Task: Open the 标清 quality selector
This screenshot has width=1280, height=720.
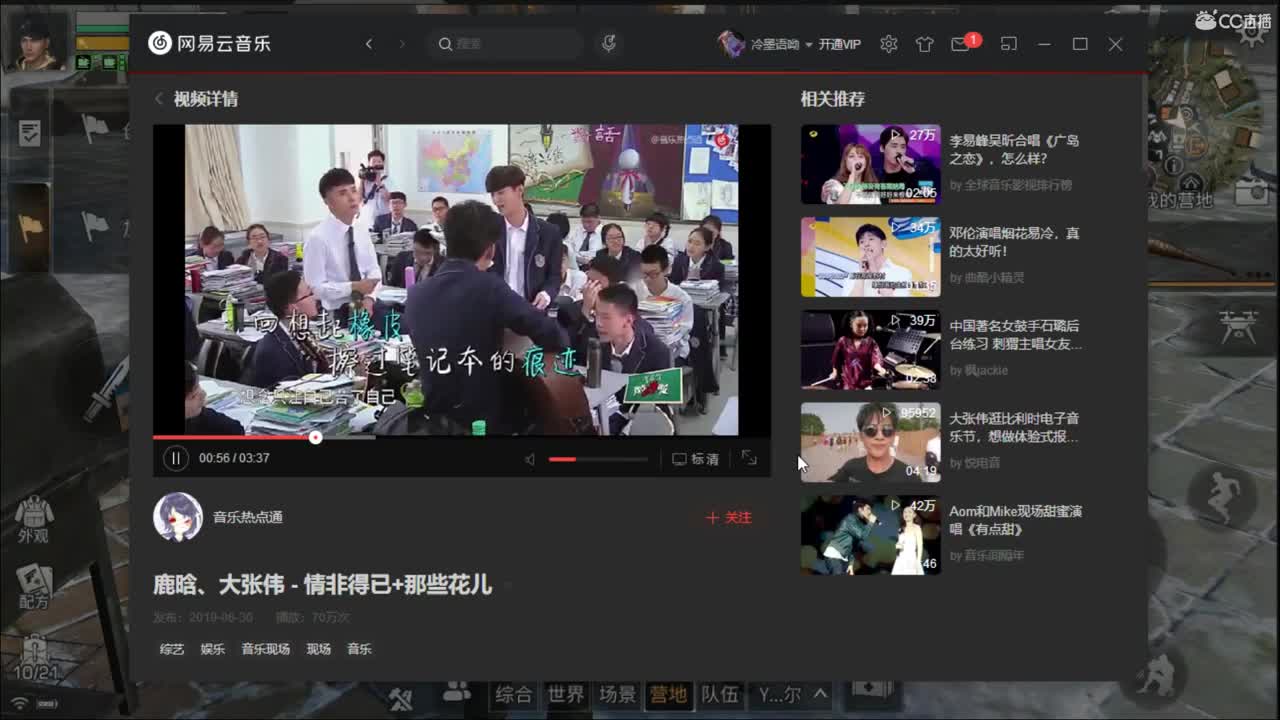Action: click(x=695, y=459)
